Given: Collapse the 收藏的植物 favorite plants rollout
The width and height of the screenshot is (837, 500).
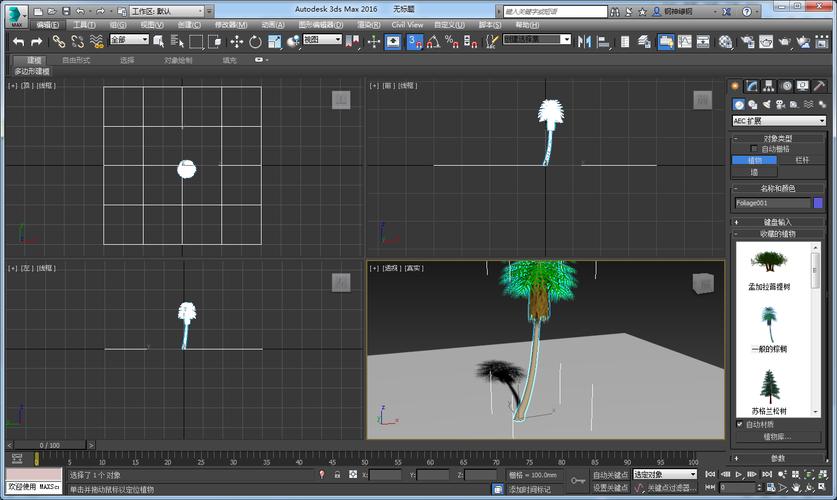Looking at the screenshot, I should [778, 234].
